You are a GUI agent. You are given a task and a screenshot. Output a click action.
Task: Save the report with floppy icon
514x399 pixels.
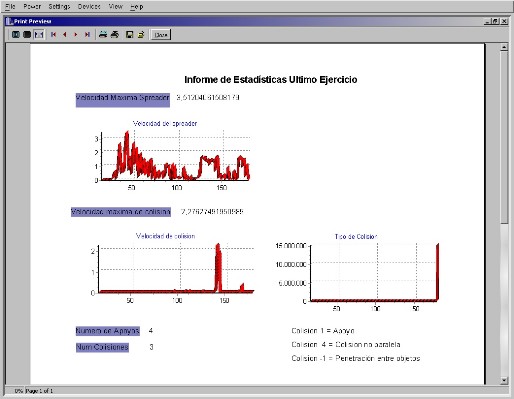[129, 34]
